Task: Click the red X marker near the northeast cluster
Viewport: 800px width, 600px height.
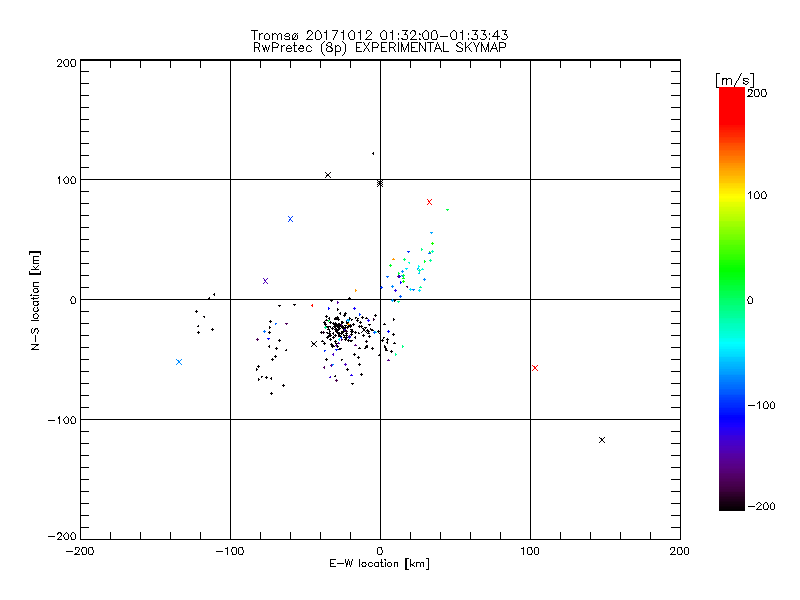Action: click(429, 202)
